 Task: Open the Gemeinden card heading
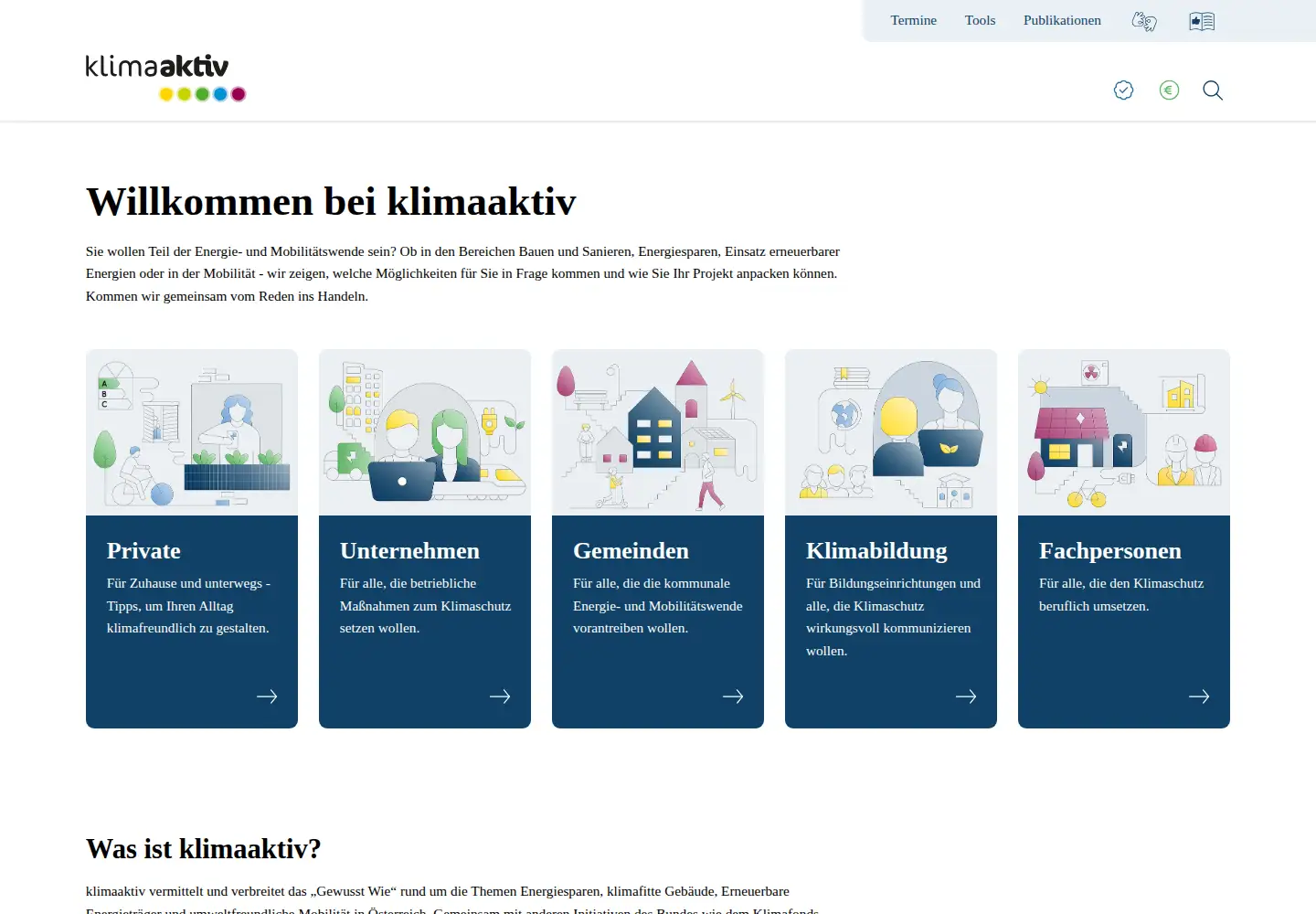pyautogui.click(x=631, y=551)
